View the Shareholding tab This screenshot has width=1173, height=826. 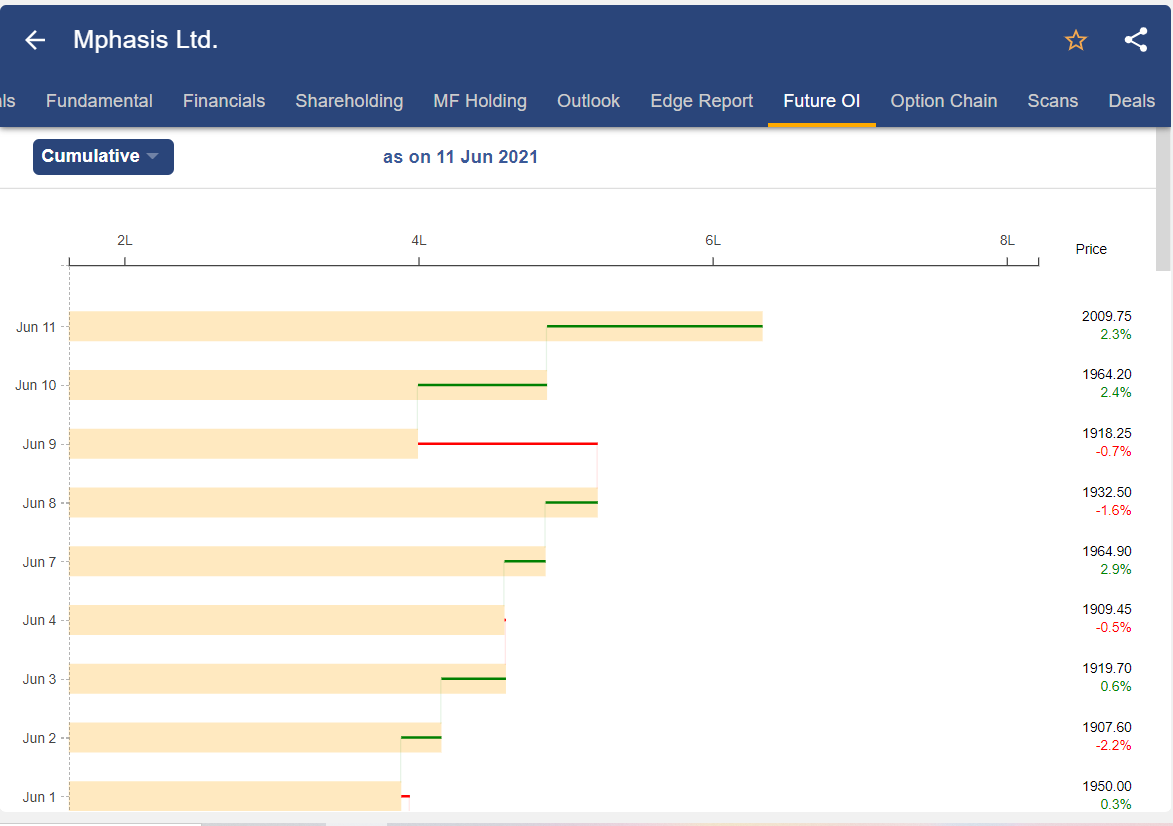(x=349, y=101)
